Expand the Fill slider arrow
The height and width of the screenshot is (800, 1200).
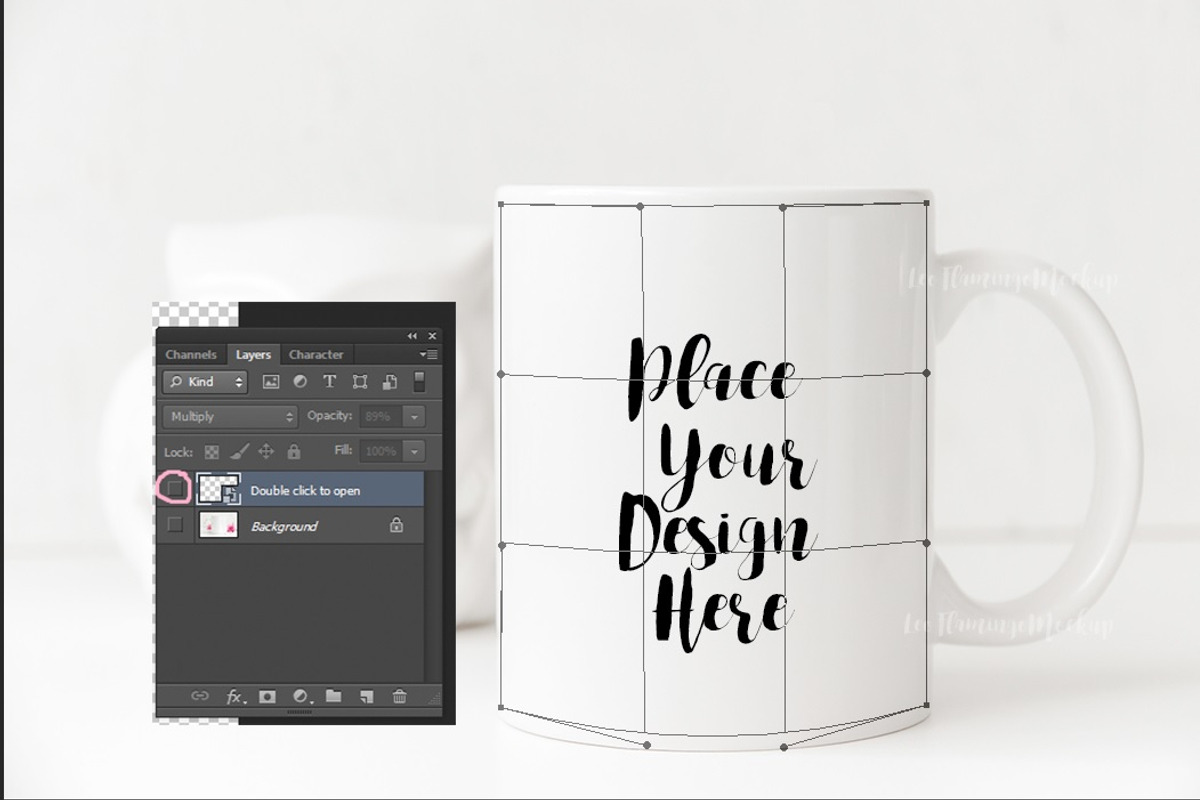coord(414,451)
